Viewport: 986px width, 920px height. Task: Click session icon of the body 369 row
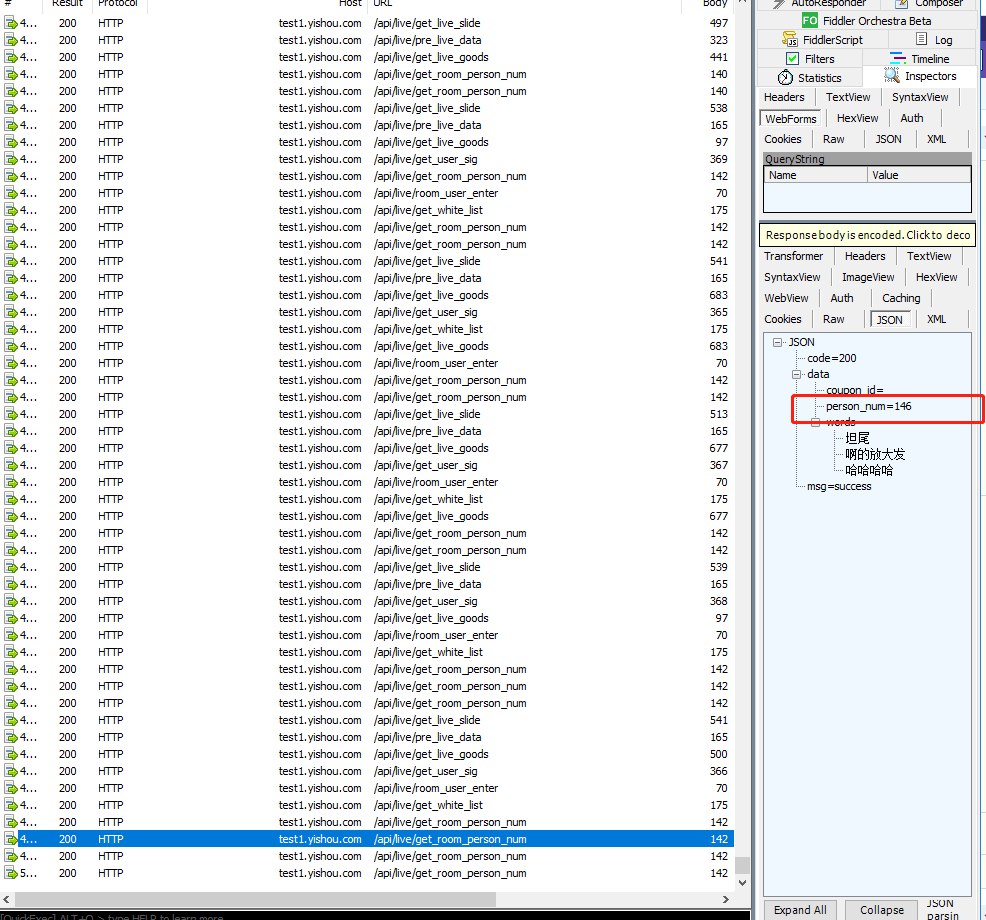(x=11, y=159)
